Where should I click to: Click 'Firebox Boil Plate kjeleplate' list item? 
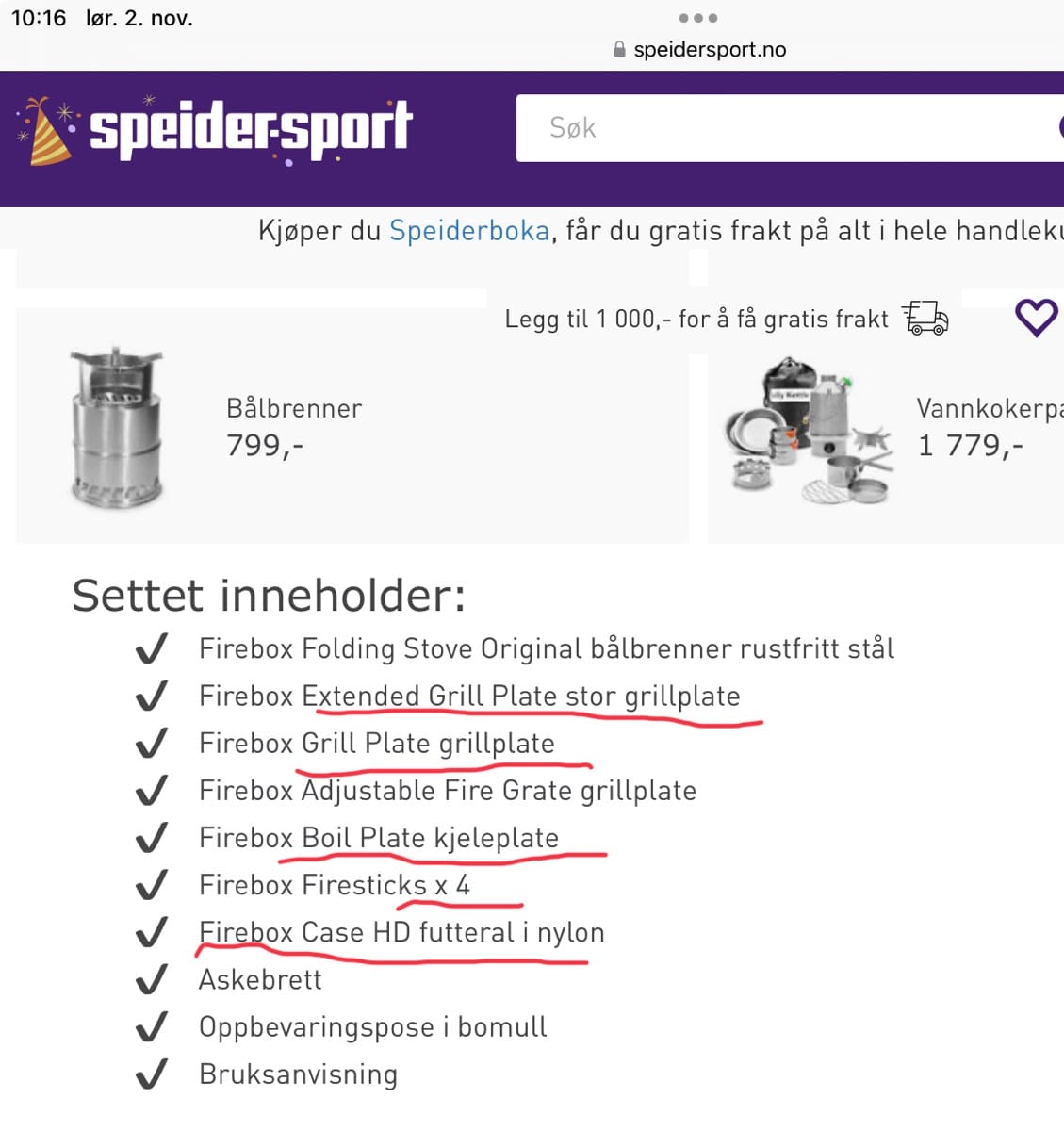379,838
